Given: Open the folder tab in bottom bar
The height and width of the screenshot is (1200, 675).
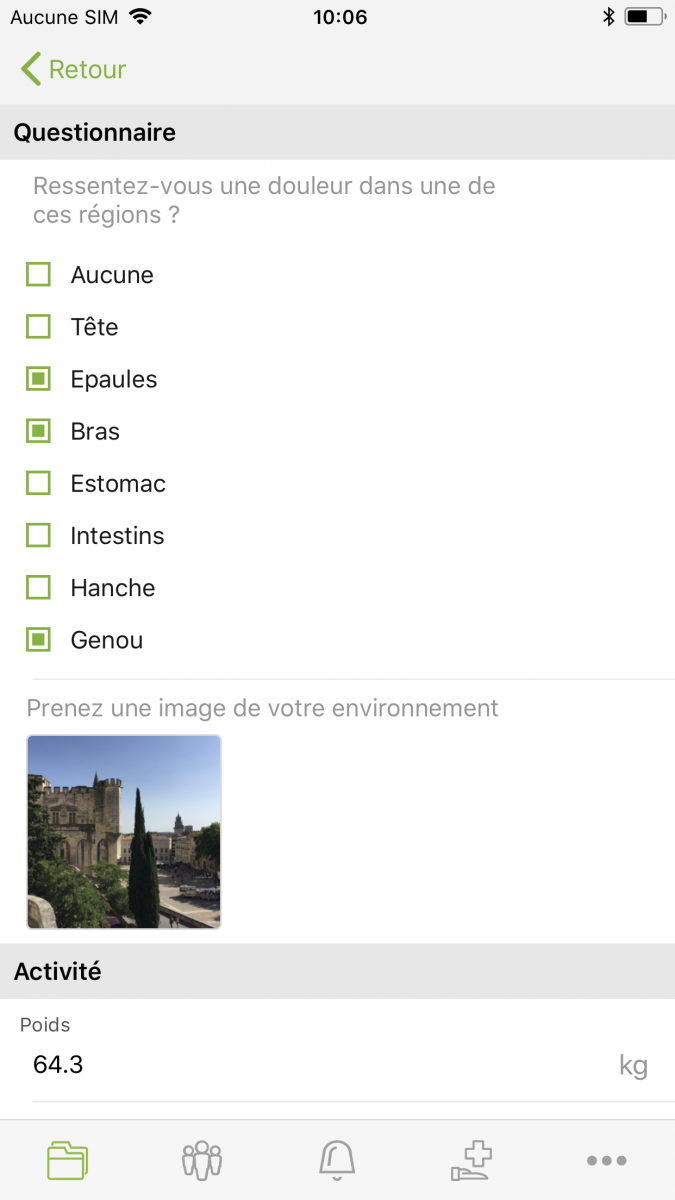Looking at the screenshot, I should click(67, 1160).
